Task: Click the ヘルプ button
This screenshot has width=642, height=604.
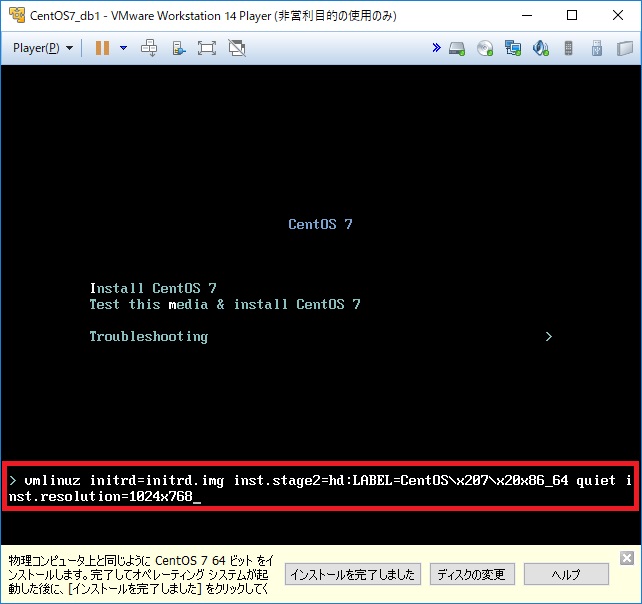Action: pyautogui.click(x=566, y=574)
